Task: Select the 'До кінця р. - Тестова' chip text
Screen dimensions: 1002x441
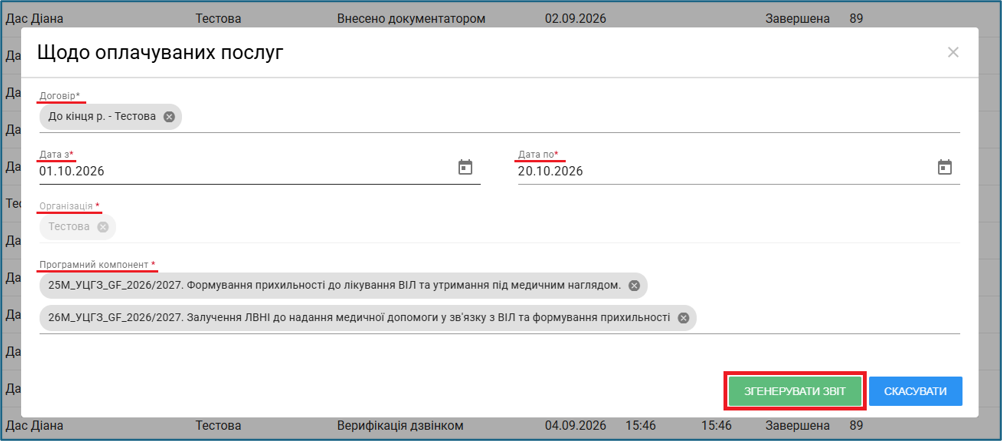Action: click(x=102, y=117)
